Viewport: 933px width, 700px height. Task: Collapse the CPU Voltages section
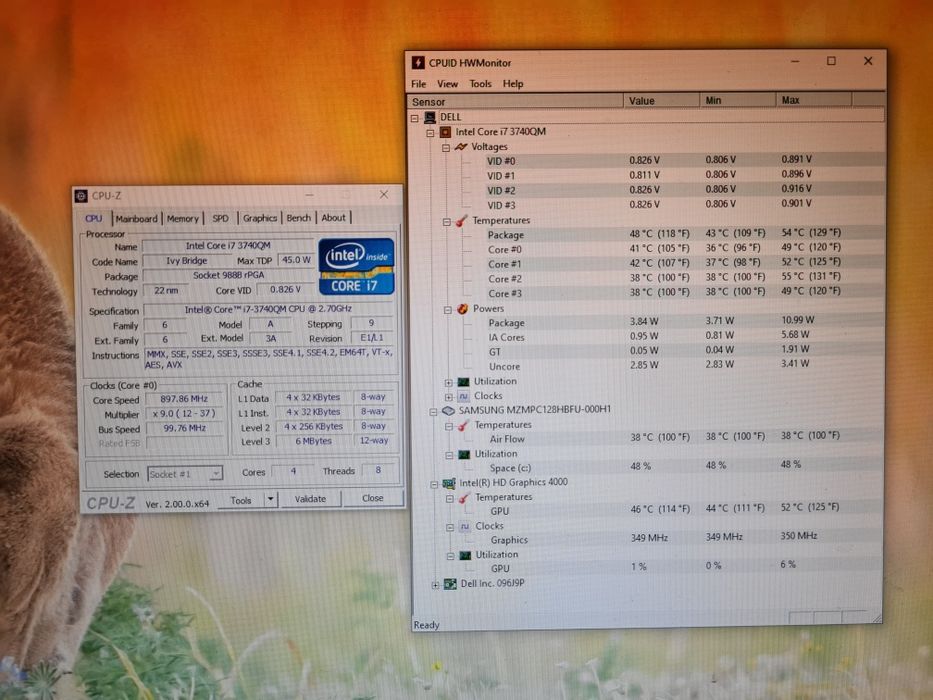[446, 148]
